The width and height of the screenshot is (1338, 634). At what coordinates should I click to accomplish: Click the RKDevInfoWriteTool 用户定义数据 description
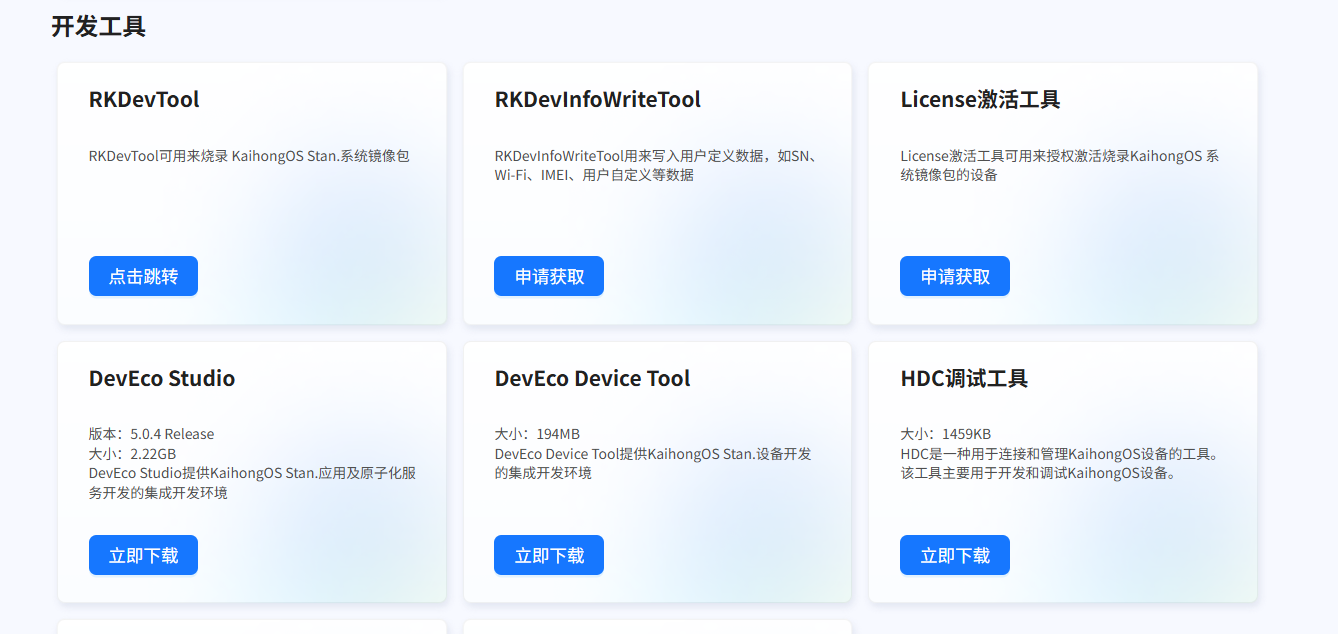tap(656, 165)
